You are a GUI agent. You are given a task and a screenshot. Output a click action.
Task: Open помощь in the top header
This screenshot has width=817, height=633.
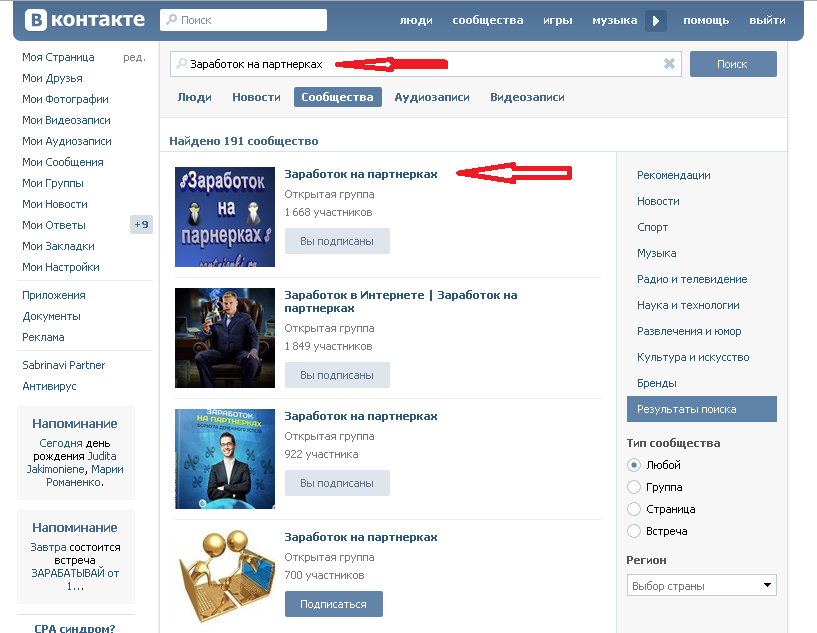tap(706, 20)
